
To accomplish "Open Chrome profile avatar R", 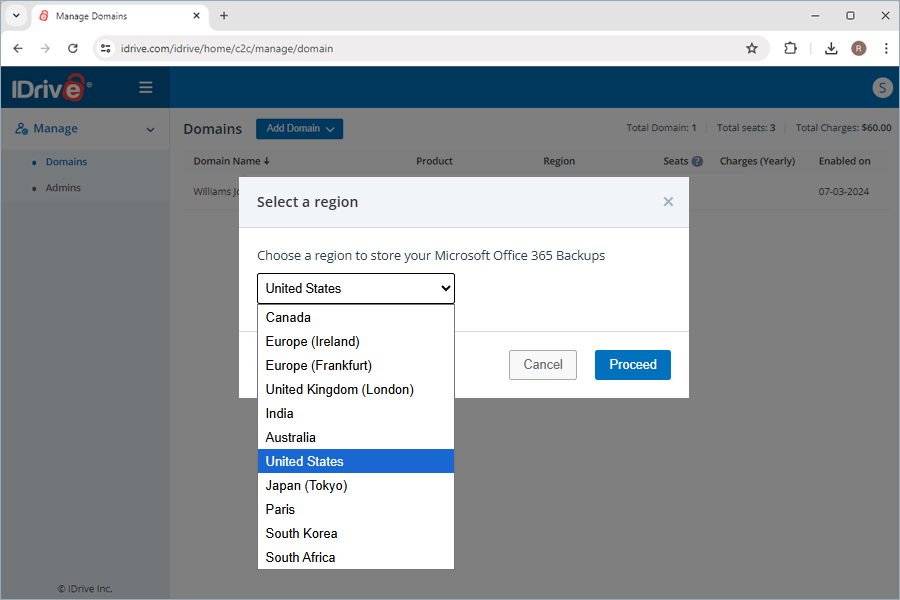I will (x=859, y=49).
